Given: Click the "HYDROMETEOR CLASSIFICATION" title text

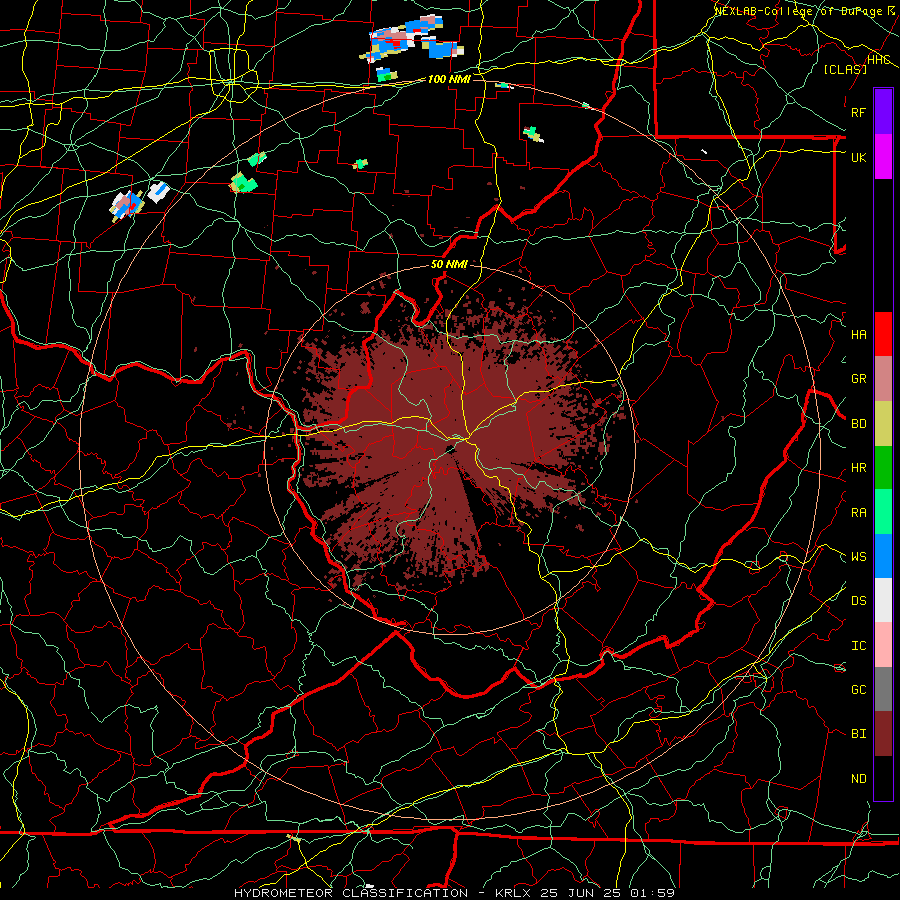Looking at the screenshot, I should pos(351,893).
